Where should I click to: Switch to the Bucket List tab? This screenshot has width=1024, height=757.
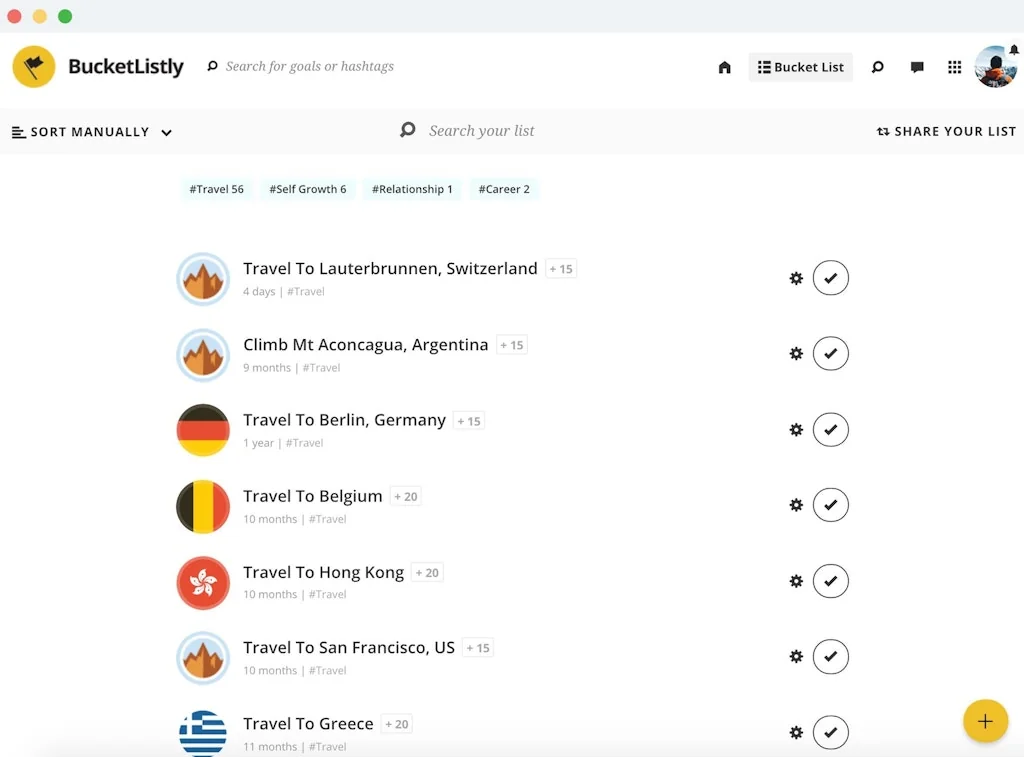[800, 67]
